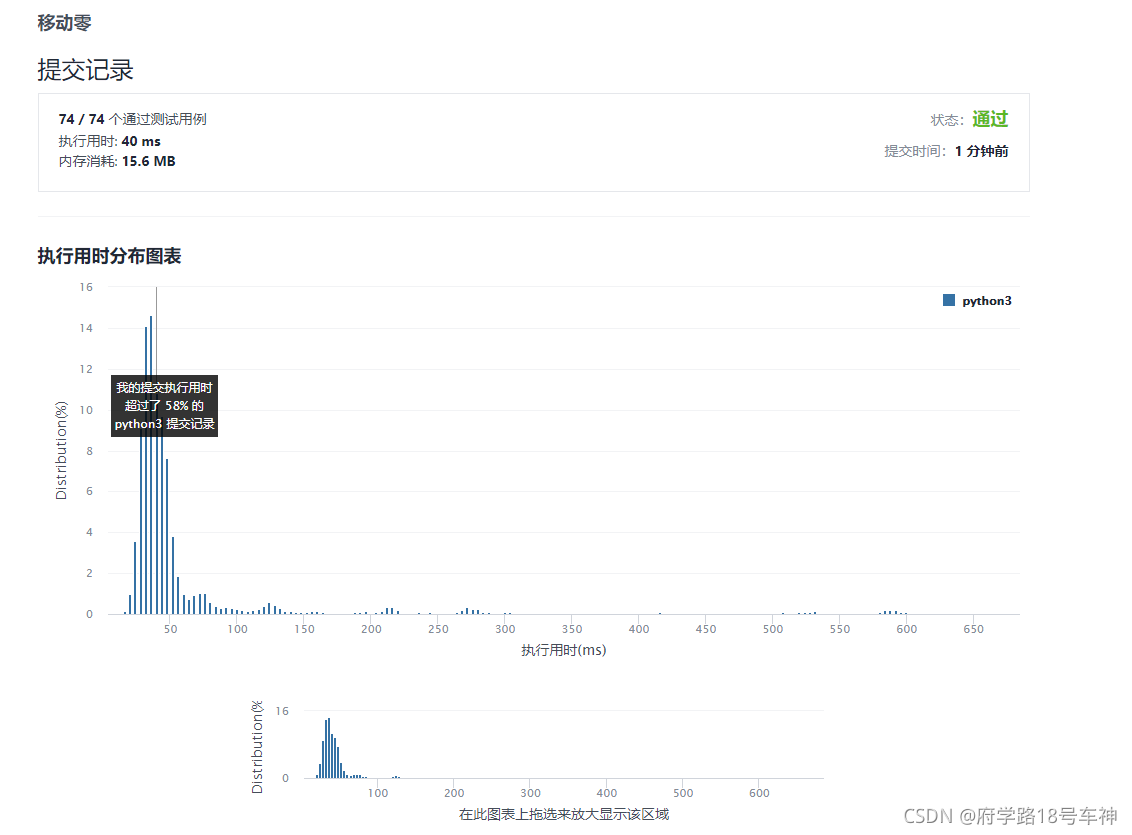Click y-axis label 16 in main chart
Screen dimensions: 1132x835
(86, 287)
